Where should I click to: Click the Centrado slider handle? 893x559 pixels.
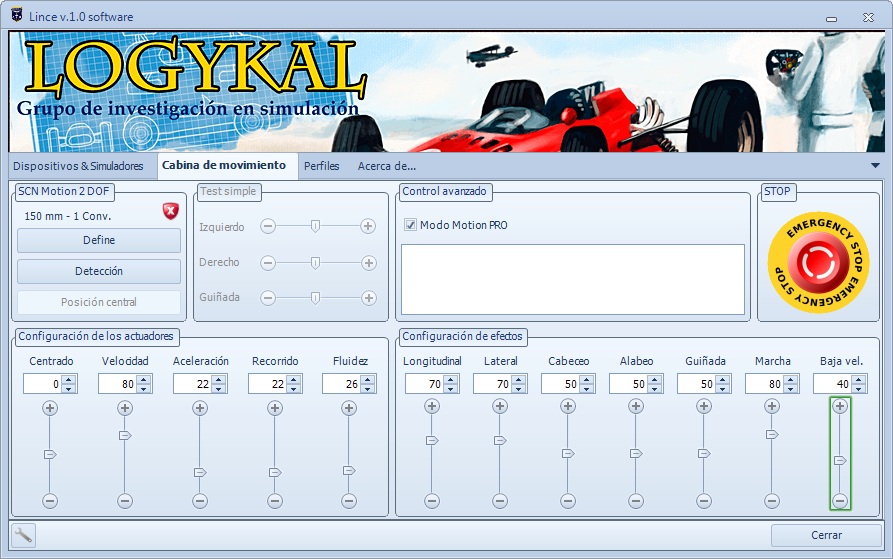tap(50, 454)
